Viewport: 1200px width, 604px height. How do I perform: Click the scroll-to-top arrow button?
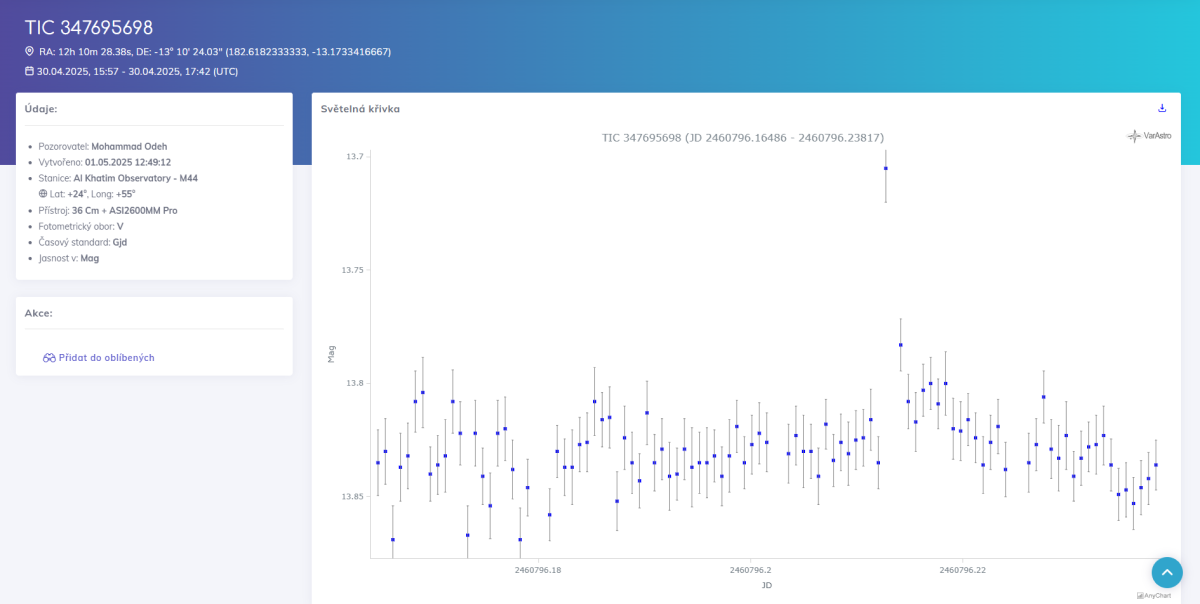coord(1167,572)
